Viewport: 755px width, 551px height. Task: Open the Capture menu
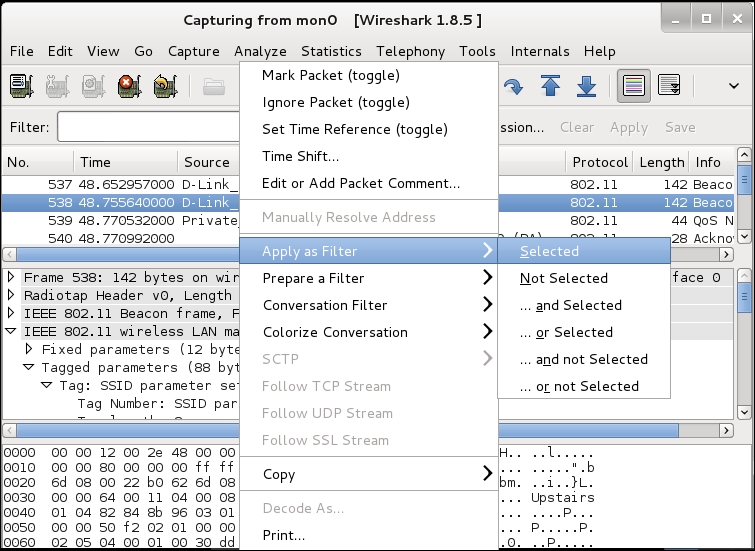tap(194, 51)
